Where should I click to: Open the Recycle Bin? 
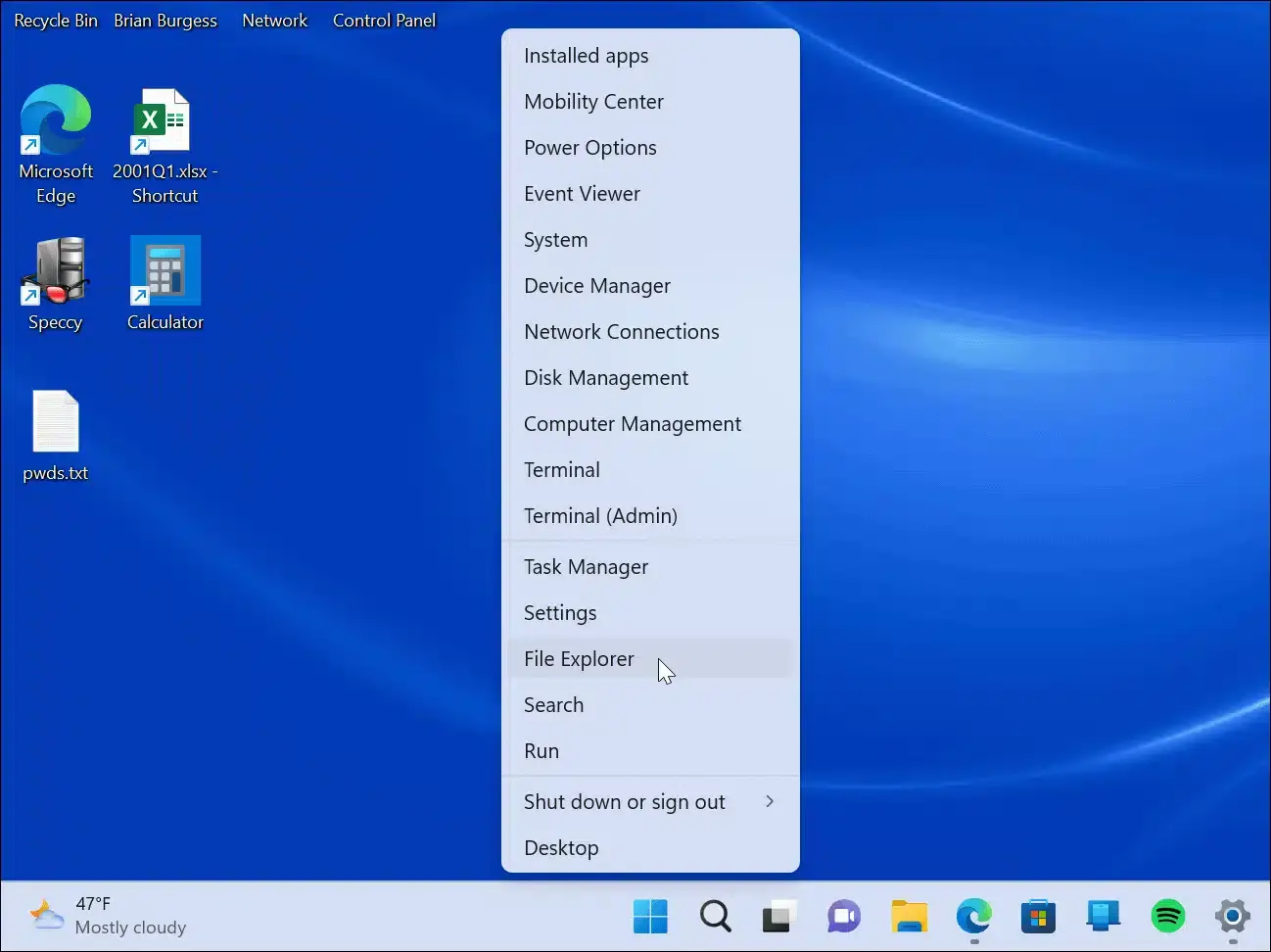pos(55,20)
